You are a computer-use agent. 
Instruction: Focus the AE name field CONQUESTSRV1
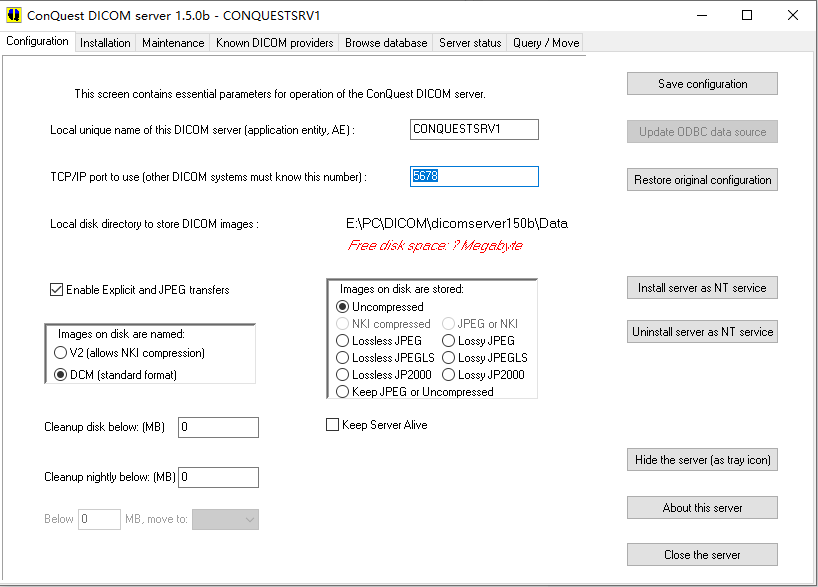pos(474,129)
